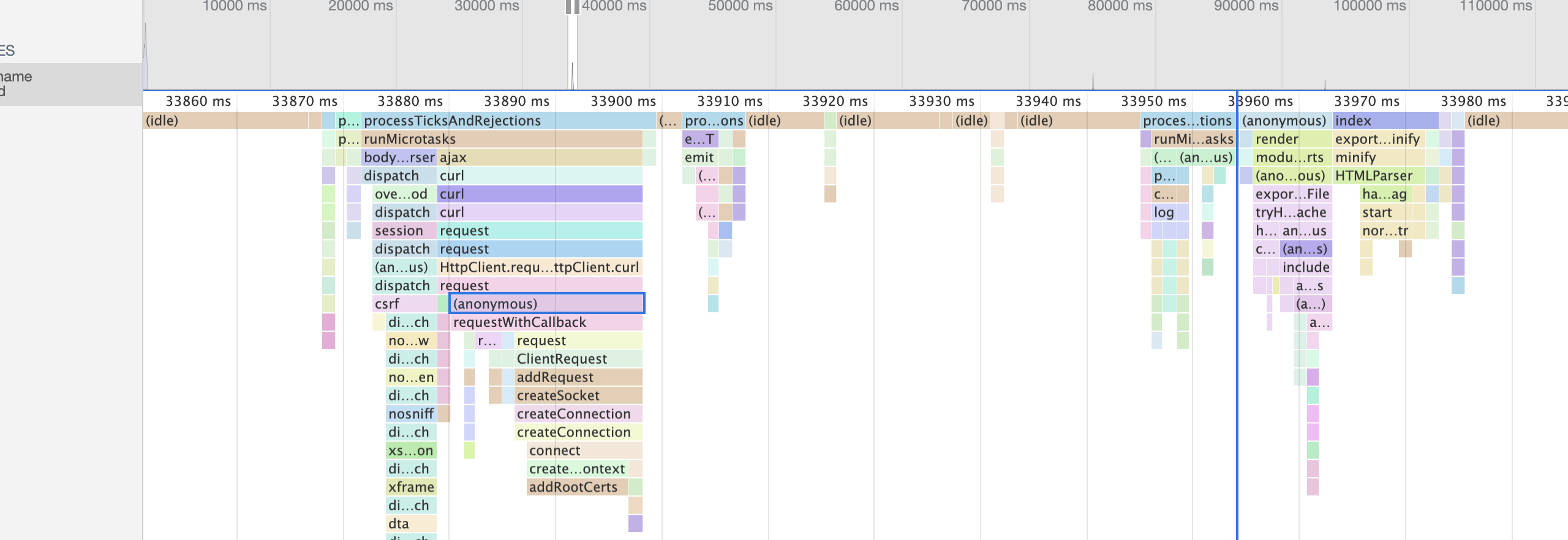
Task: Select the HttpClient.requ…ttpClient.curl frame
Action: click(x=540, y=268)
